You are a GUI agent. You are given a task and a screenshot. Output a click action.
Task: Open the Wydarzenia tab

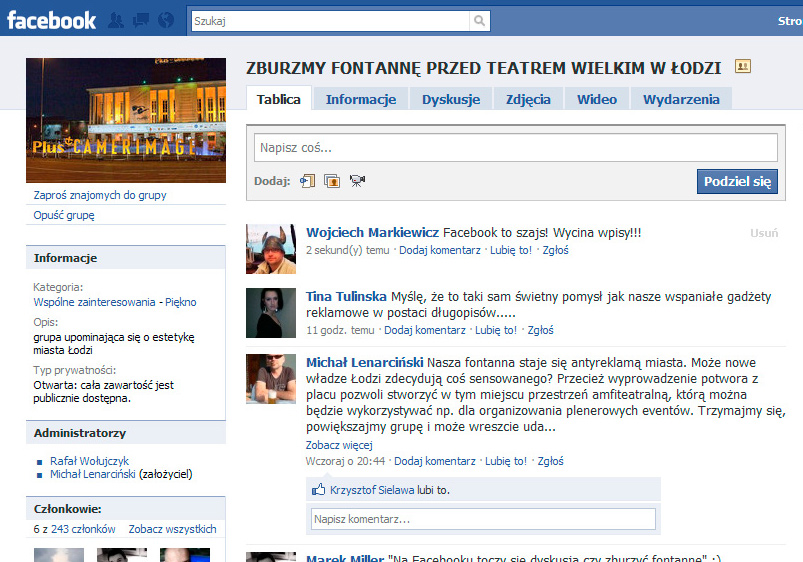[681, 99]
